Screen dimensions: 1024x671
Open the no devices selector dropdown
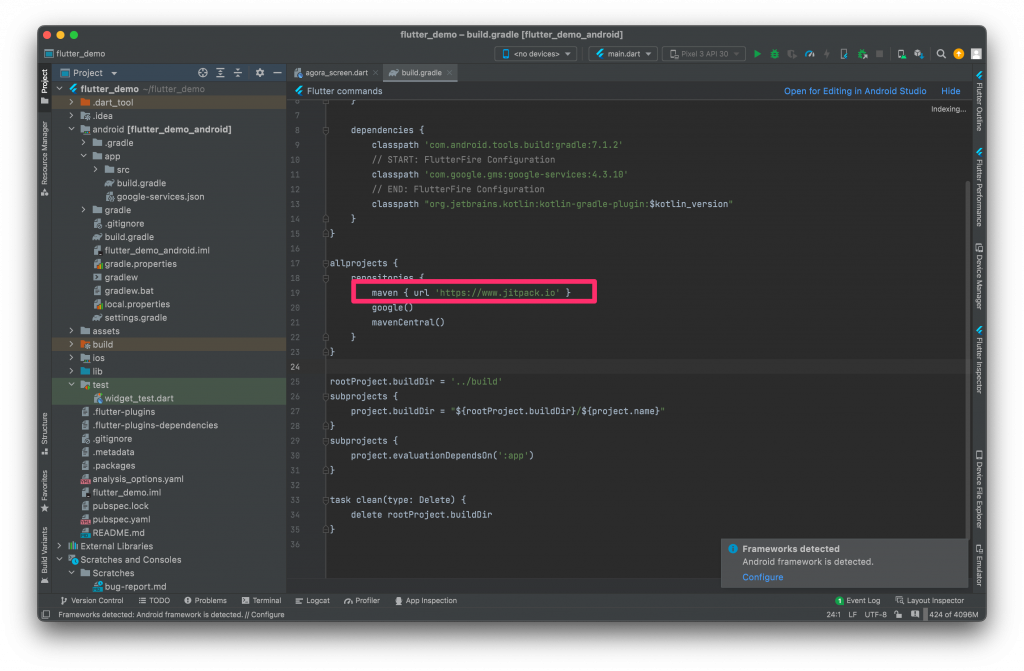[536, 54]
